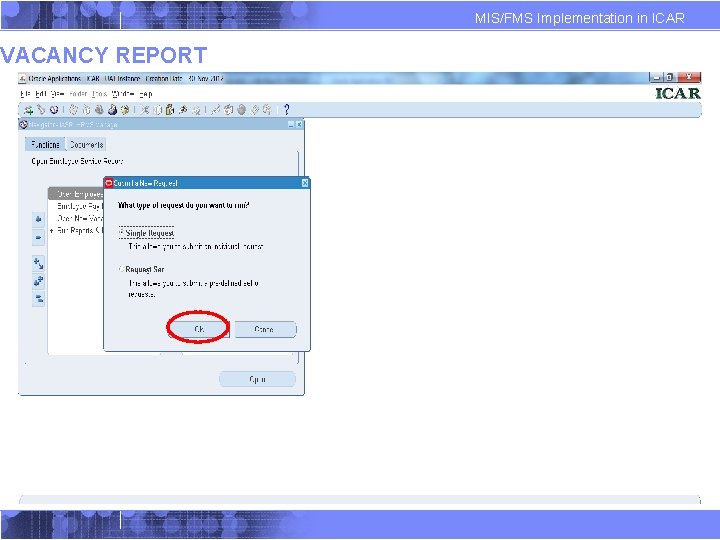Viewport: 720px width, 540px height.
Task: Select the highlighted Open Employee tree item
Action: tap(76, 194)
